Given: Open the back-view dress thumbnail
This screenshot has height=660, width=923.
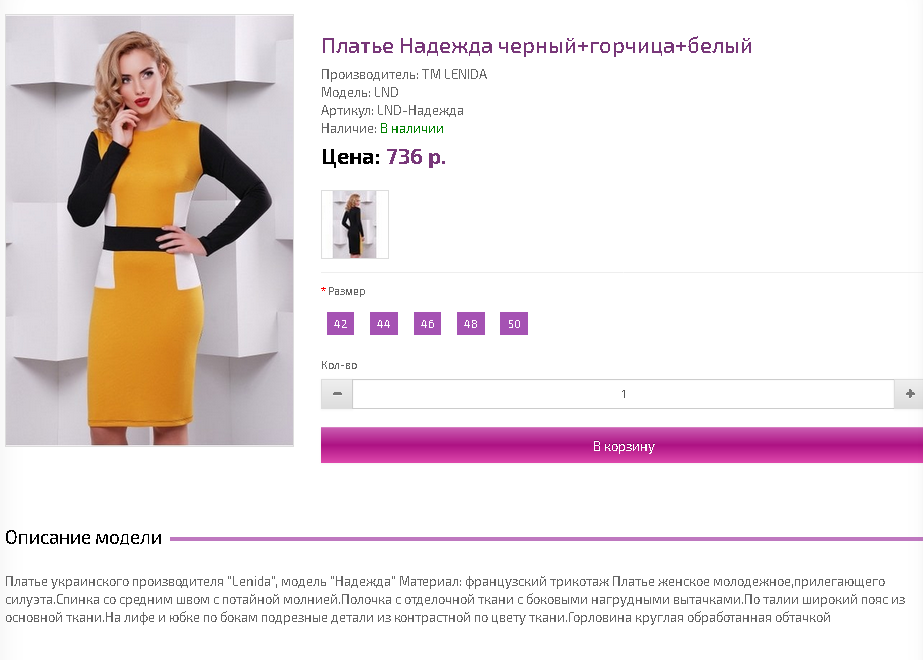Looking at the screenshot, I should coord(355,224).
